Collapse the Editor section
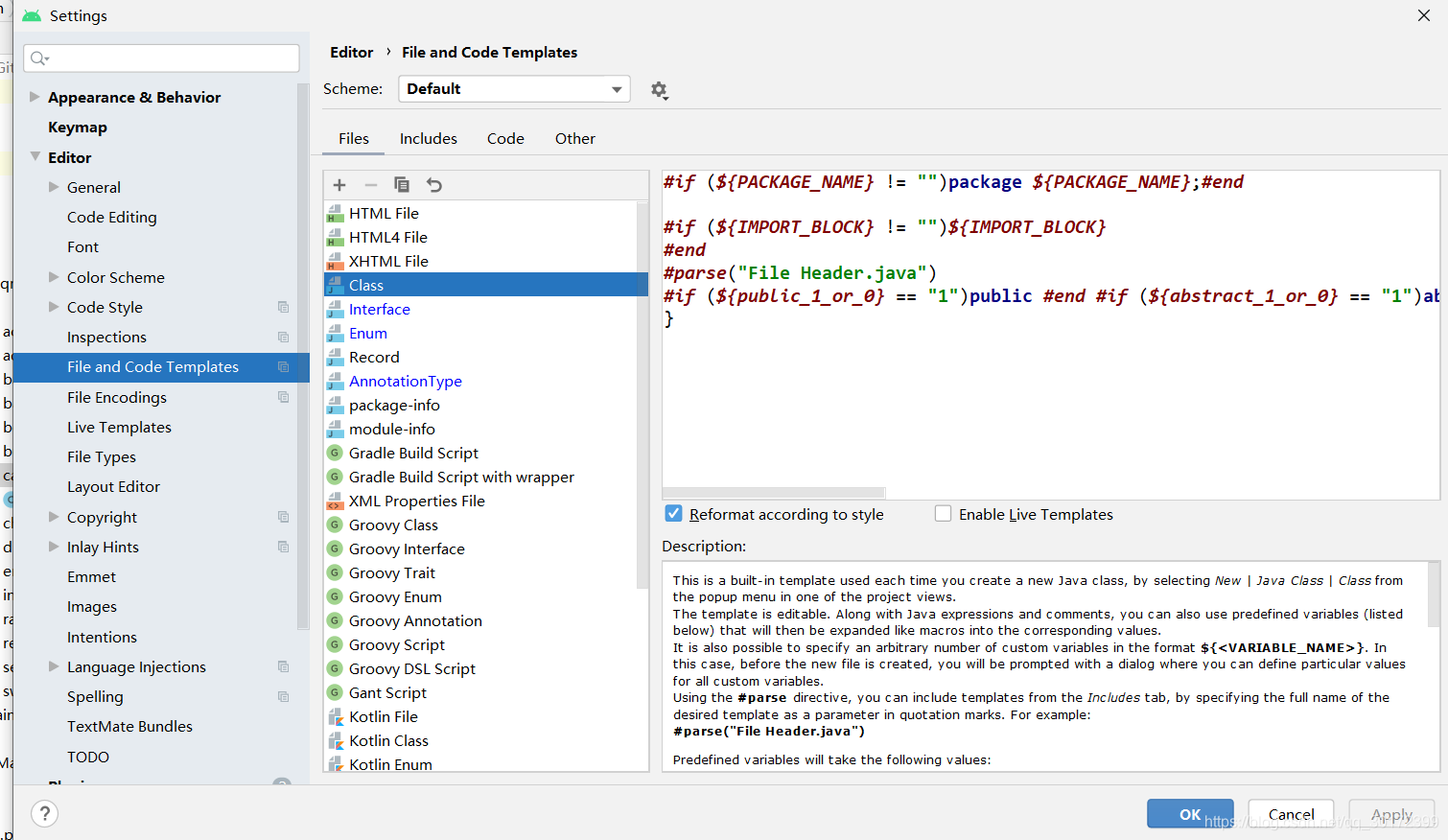 (35, 156)
